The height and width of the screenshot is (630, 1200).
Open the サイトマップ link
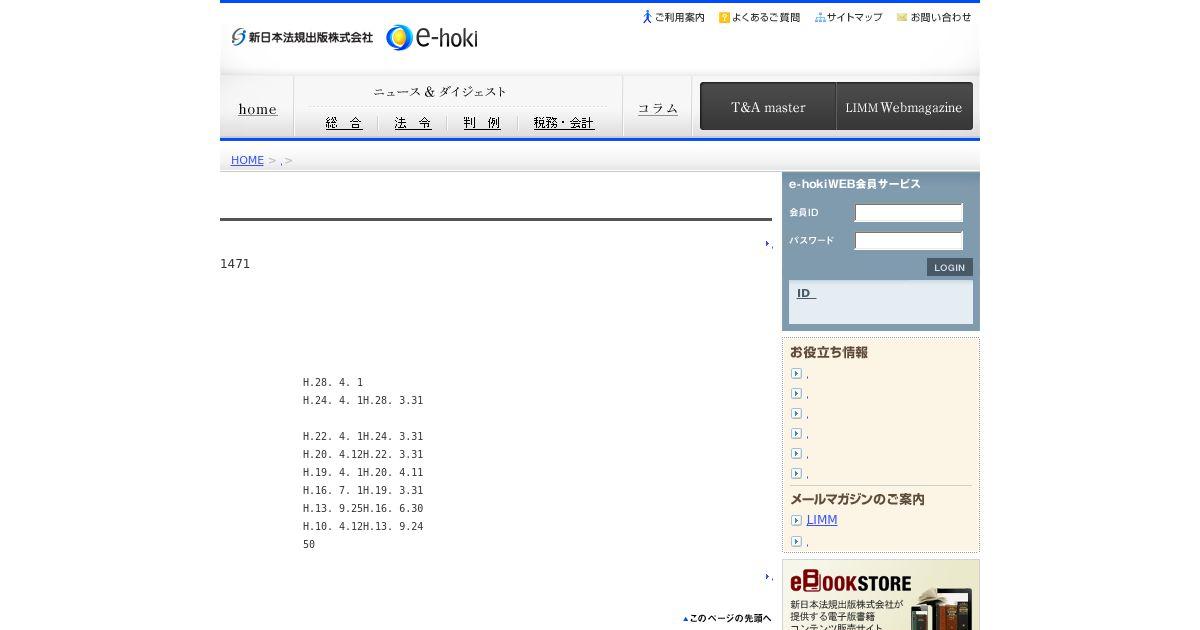pos(854,17)
